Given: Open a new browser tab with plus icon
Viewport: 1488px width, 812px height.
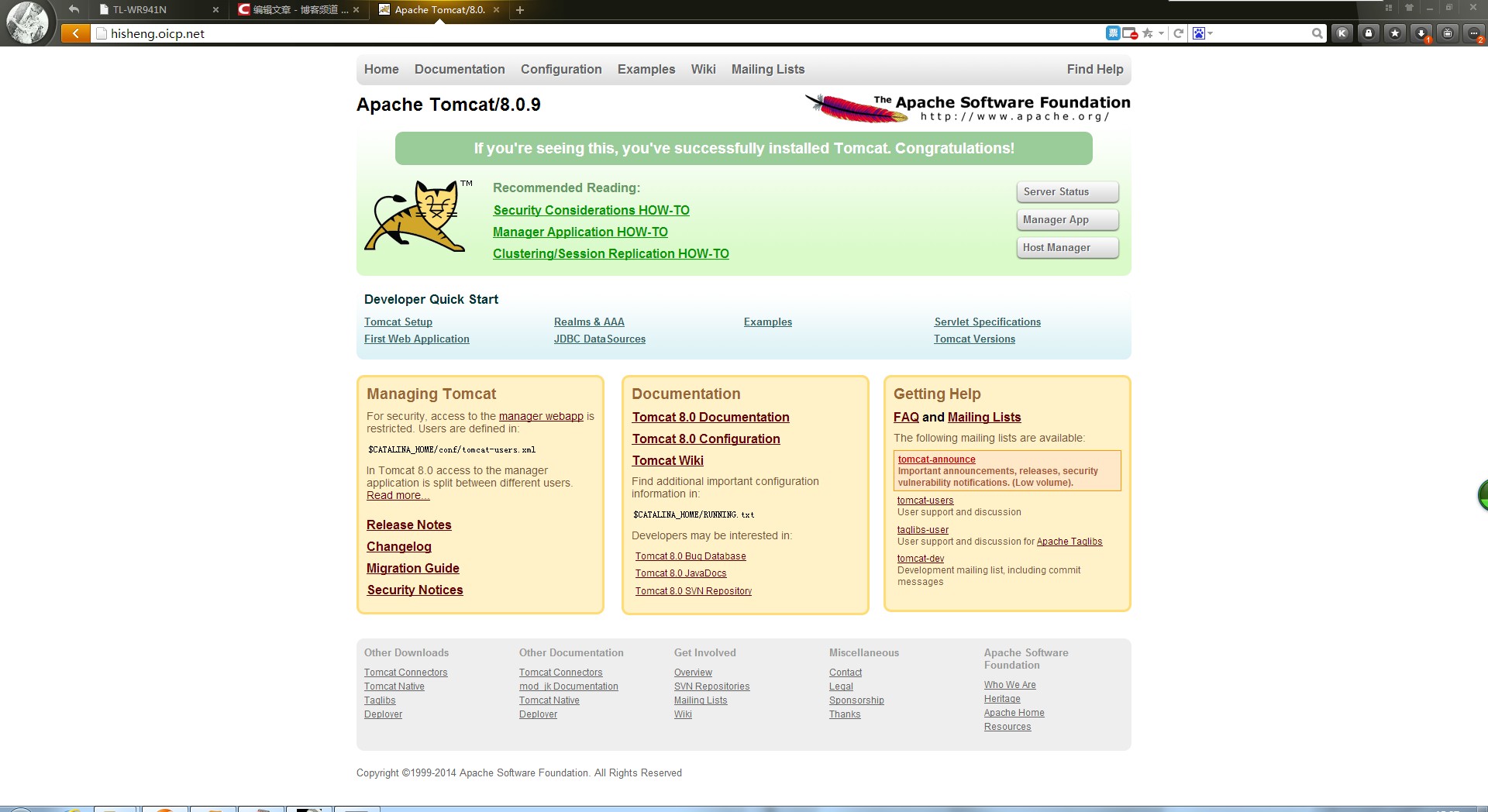Looking at the screenshot, I should [520, 10].
